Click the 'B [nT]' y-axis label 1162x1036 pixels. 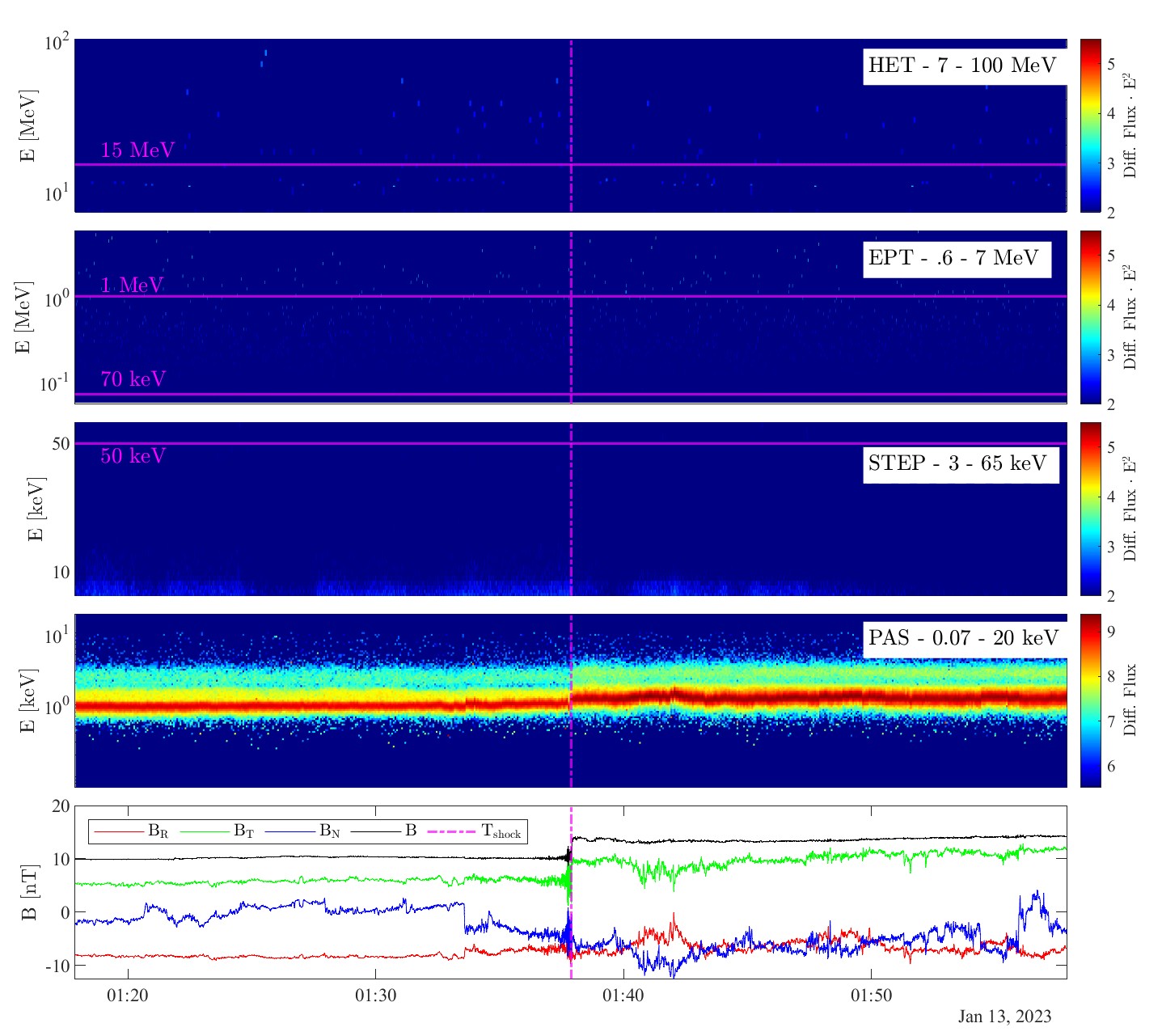click(x=29, y=892)
